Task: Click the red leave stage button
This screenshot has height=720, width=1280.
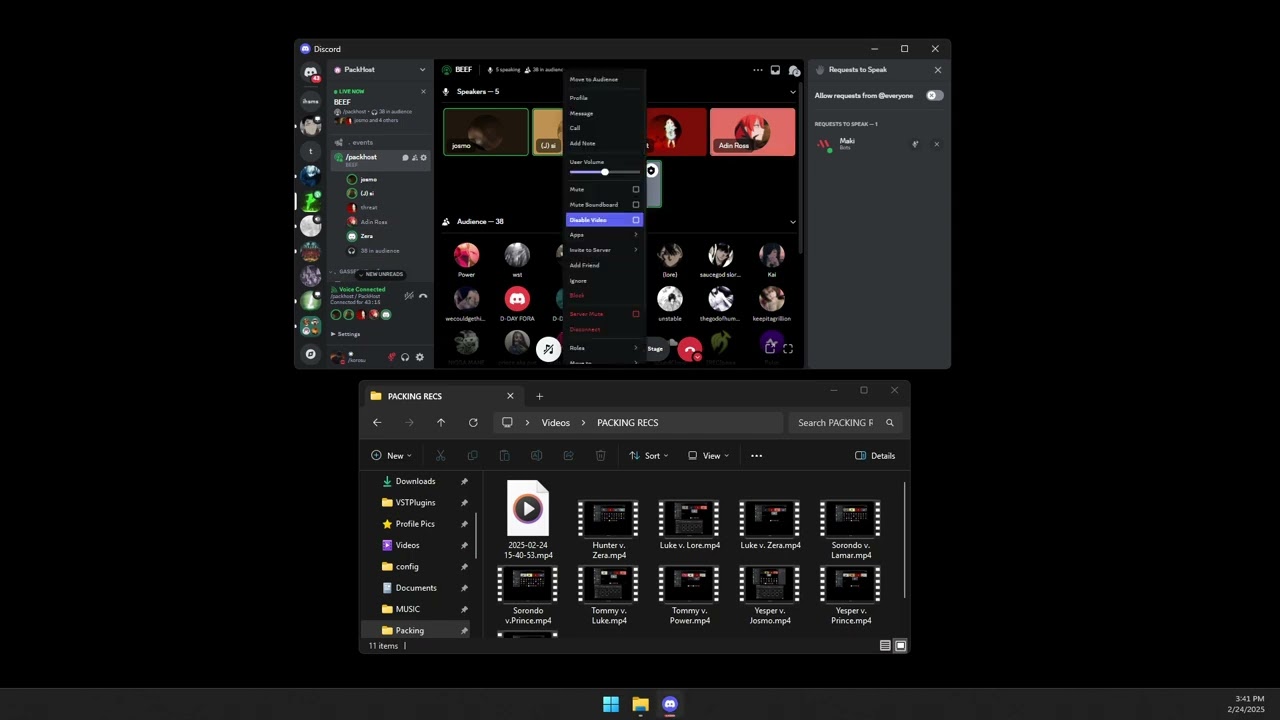Action: [689, 349]
